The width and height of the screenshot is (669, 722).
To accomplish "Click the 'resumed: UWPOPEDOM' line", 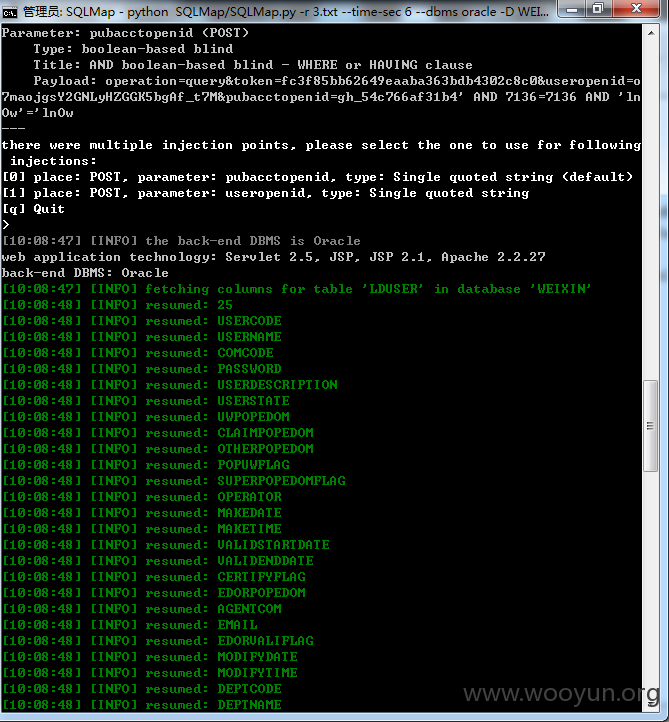I will tap(146, 417).
